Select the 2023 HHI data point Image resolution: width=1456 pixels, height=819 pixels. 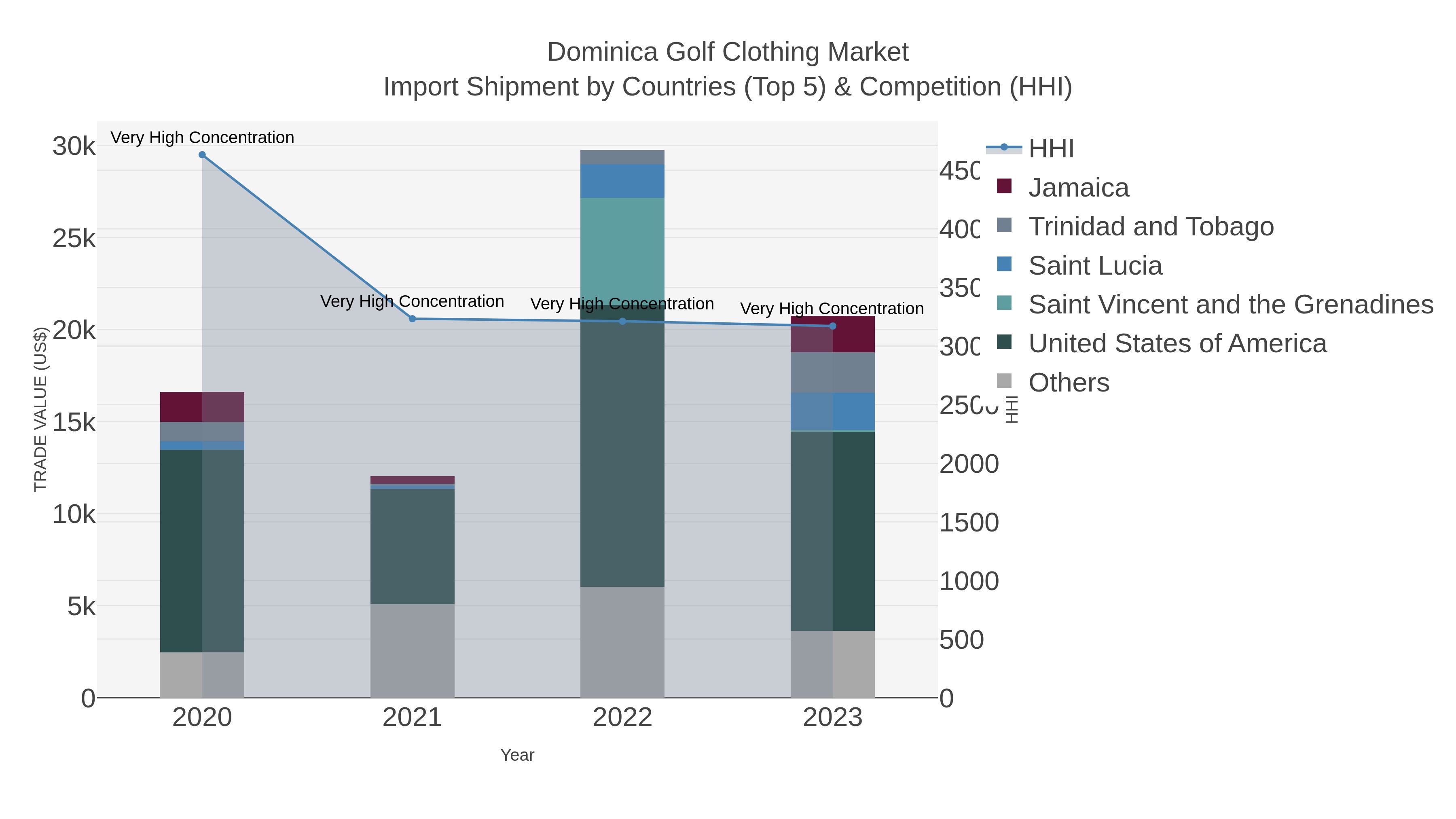click(833, 326)
